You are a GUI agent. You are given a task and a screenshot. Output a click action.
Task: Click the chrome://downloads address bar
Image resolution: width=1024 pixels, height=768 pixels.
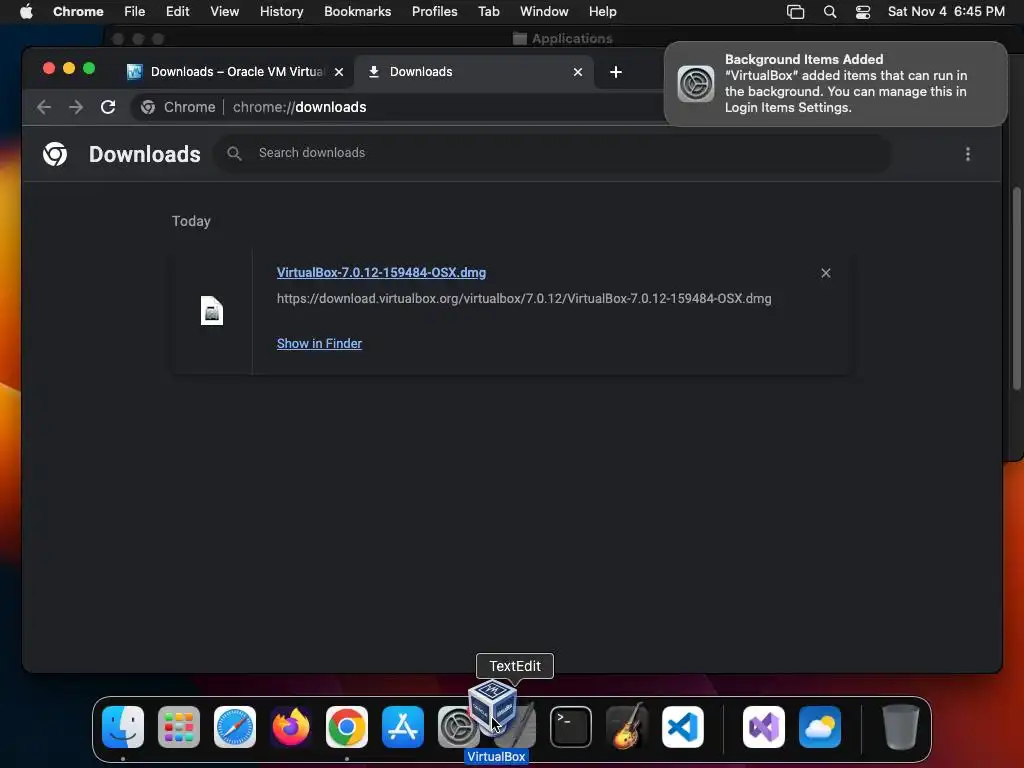[398, 107]
